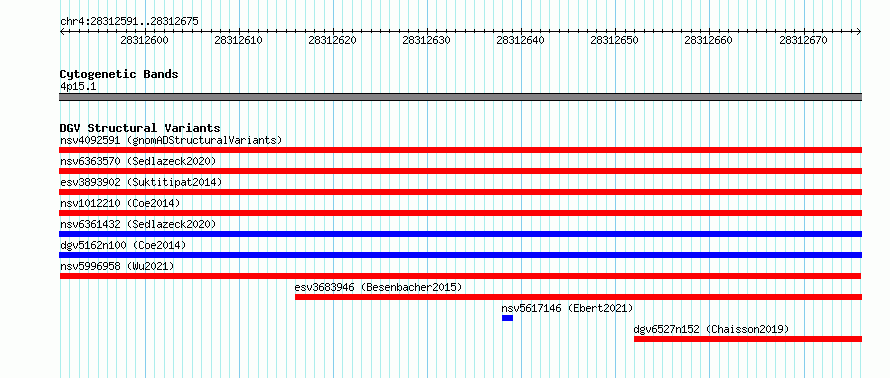Click the red nsv5996958 variant bar
The image size is (890, 378).
click(x=460, y=276)
